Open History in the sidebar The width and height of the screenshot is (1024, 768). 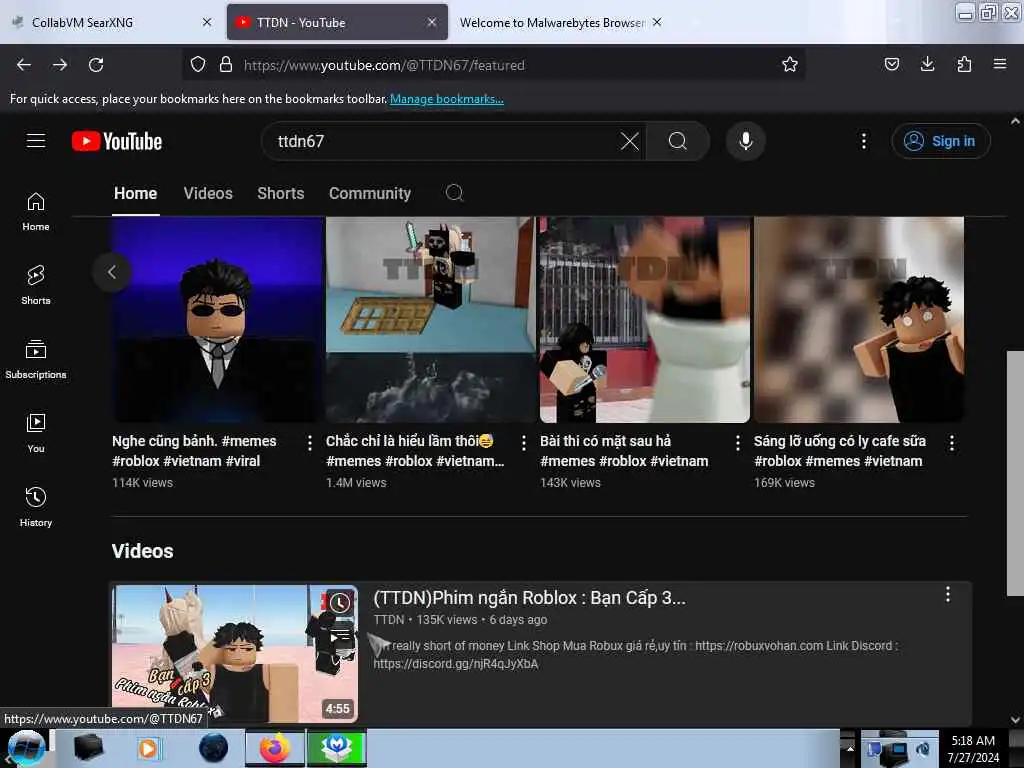[x=36, y=507]
